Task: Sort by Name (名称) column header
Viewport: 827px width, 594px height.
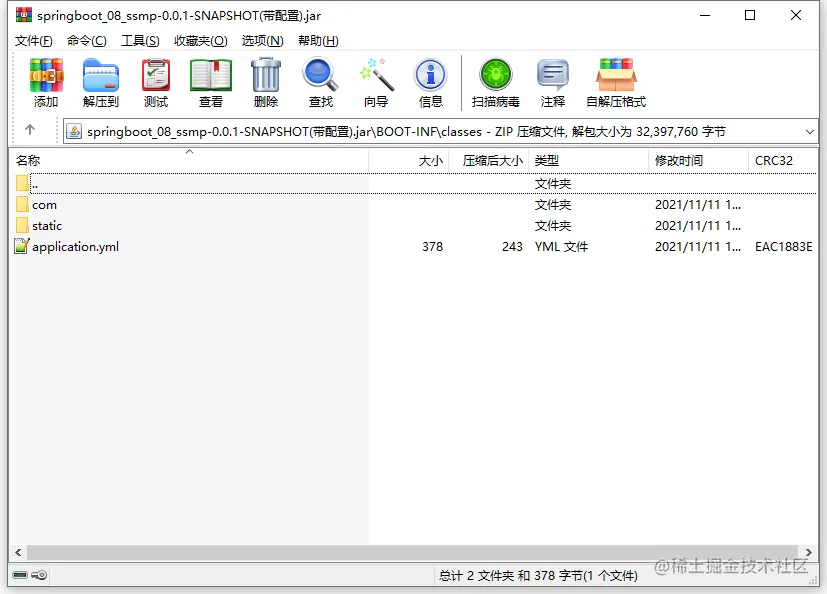Action: click(x=188, y=160)
